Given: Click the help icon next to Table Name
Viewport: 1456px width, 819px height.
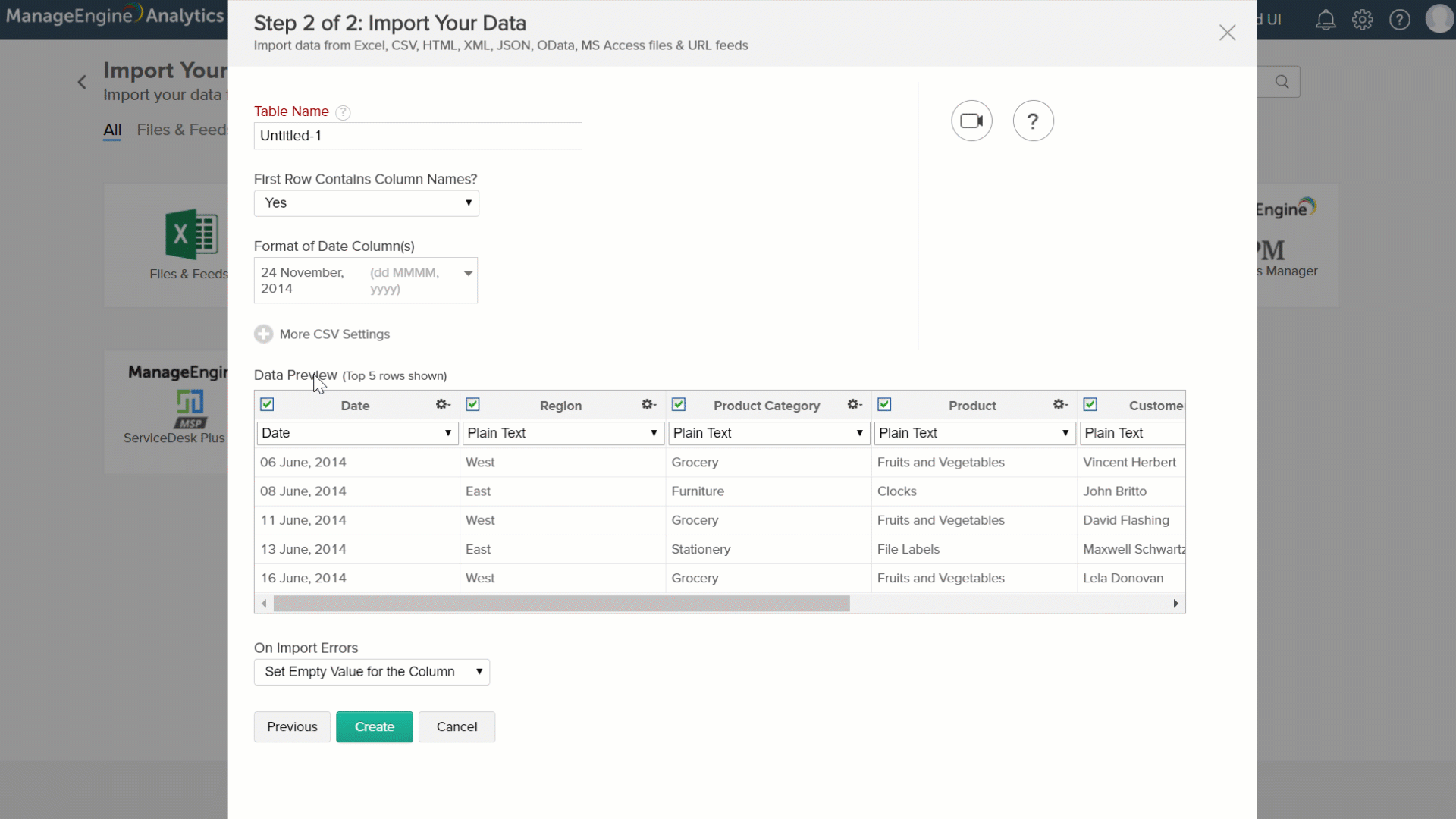Looking at the screenshot, I should pyautogui.click(x=343, y=111).
